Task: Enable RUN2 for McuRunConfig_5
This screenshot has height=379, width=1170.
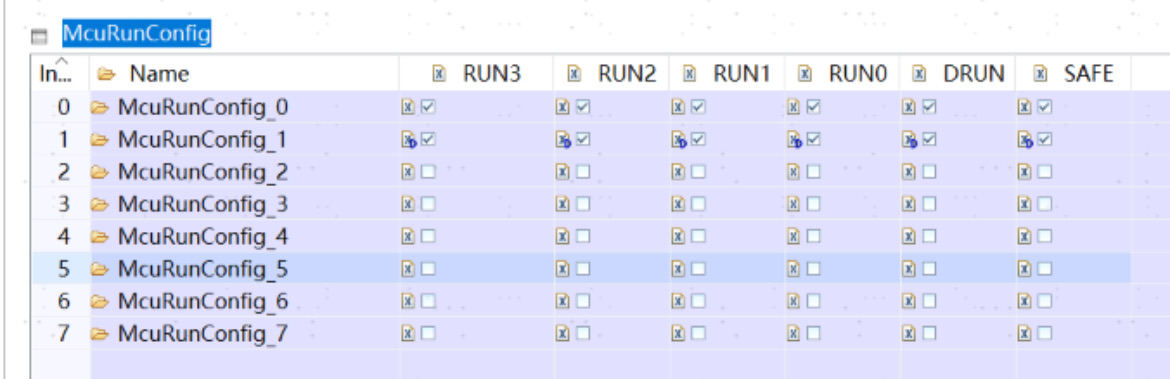Action: point(583,269)
